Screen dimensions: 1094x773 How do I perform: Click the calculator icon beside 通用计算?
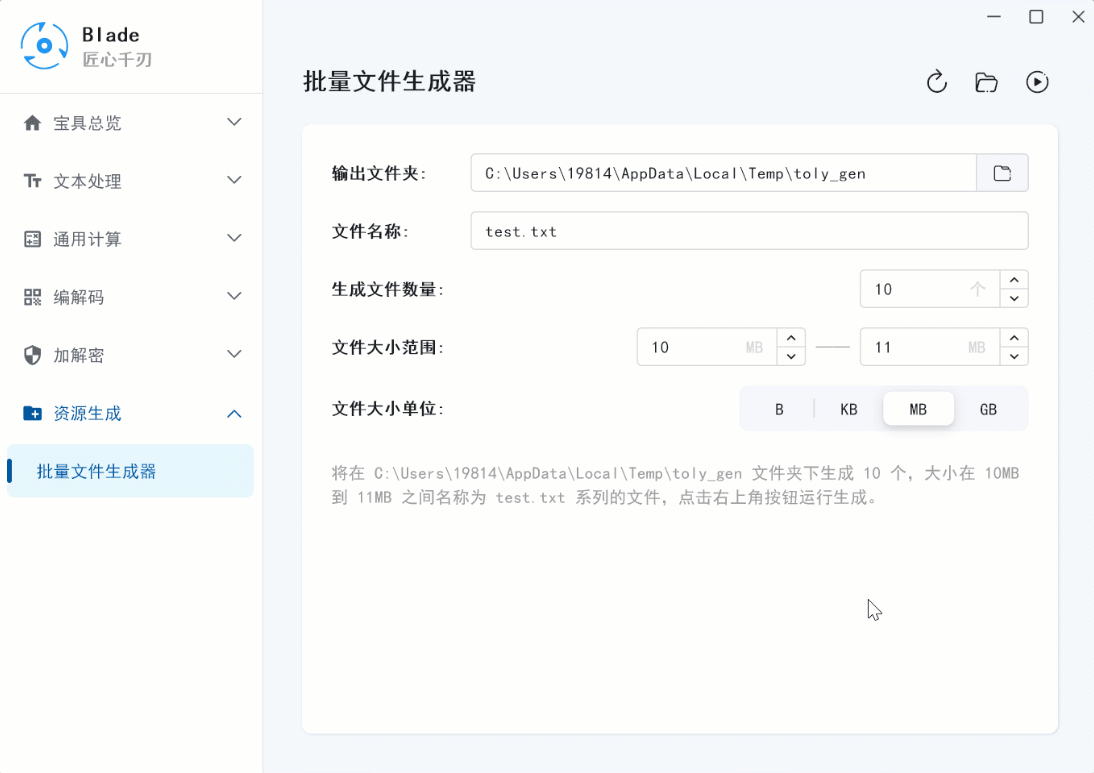(32, 239)
